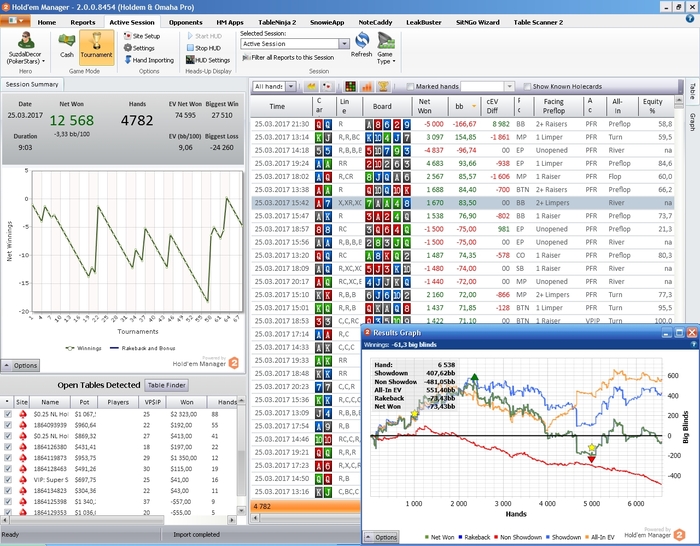Open the Selected Session dropdown
This screenshot has height=546, width=700.
(x=344, y=44)
